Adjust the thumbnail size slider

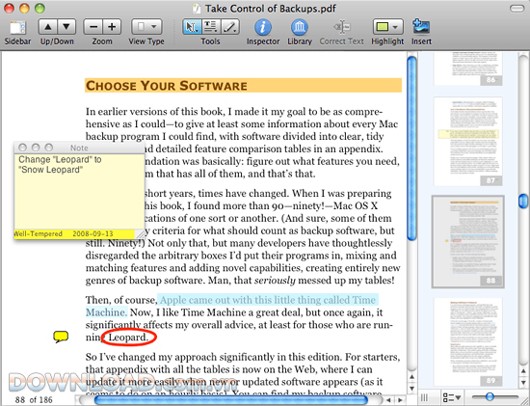(489, 397)
